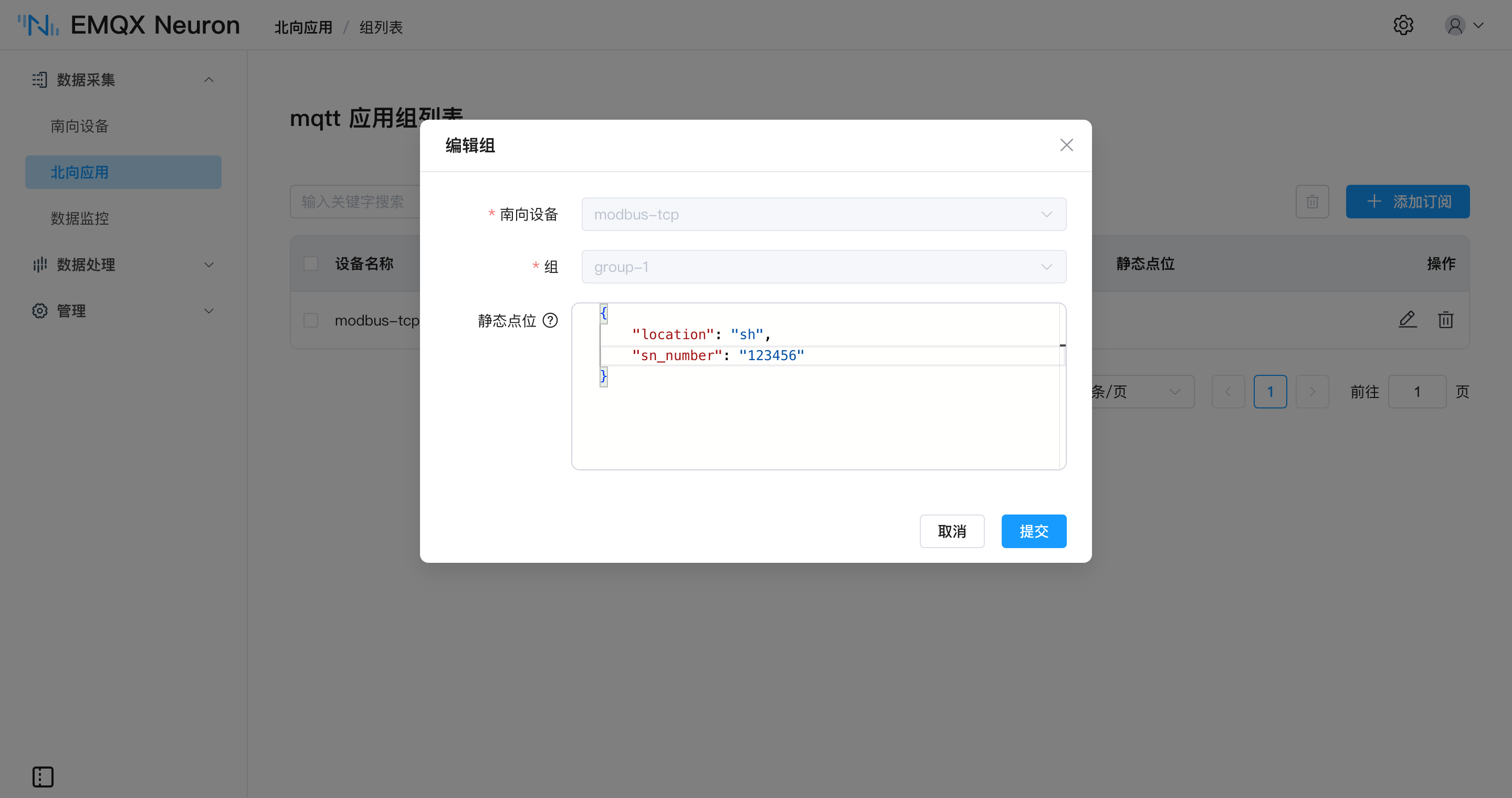Close the 编辑组 dialog with X
The image size is (1512, 798).
click(1066, 145)
